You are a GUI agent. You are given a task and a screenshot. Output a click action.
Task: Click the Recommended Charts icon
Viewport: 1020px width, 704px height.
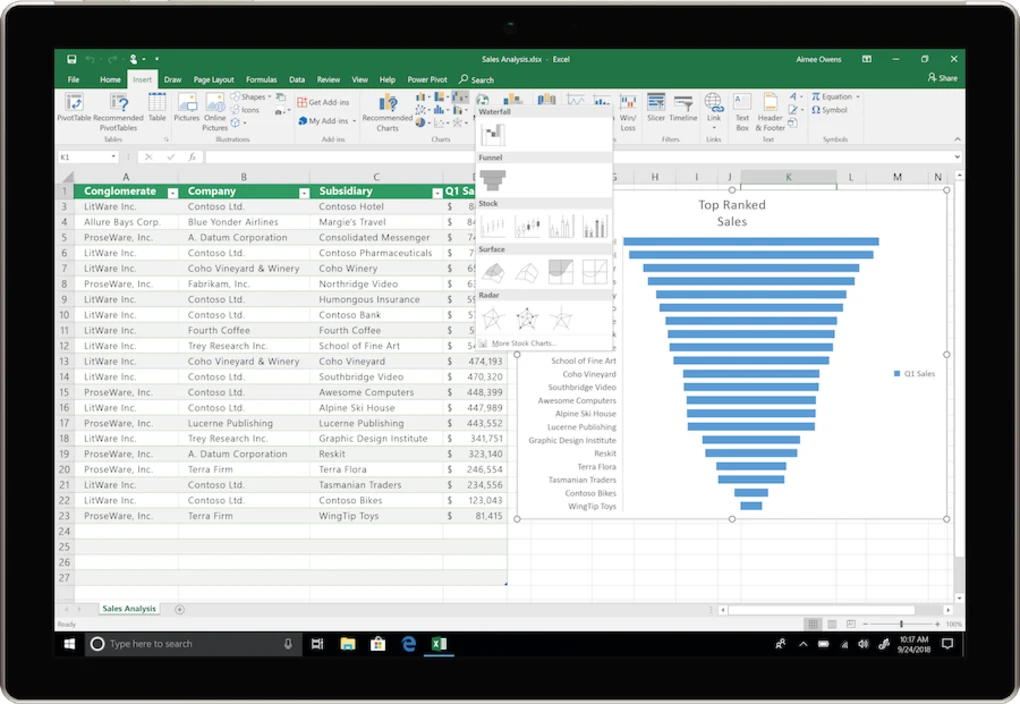point(387,112)
